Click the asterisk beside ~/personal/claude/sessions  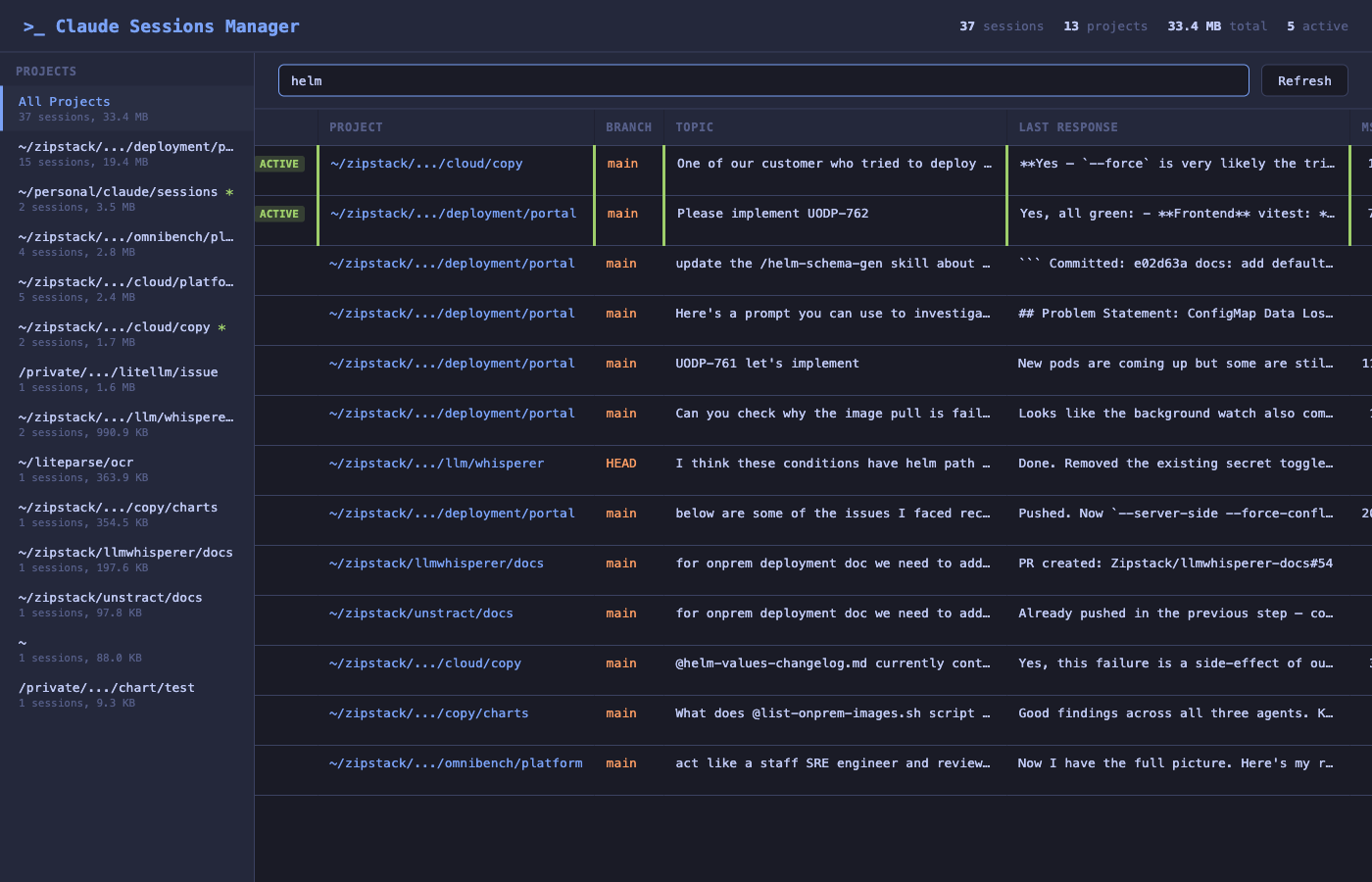(231, 190)
